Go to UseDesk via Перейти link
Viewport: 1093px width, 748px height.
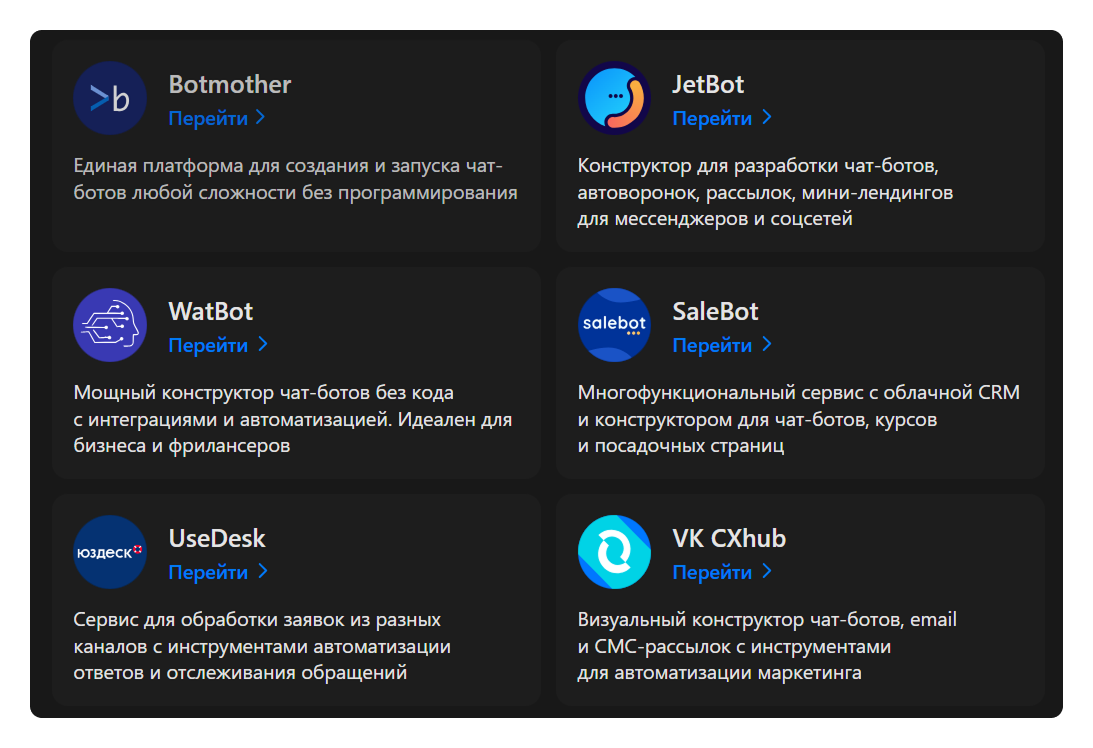click(x=216, y=572)
